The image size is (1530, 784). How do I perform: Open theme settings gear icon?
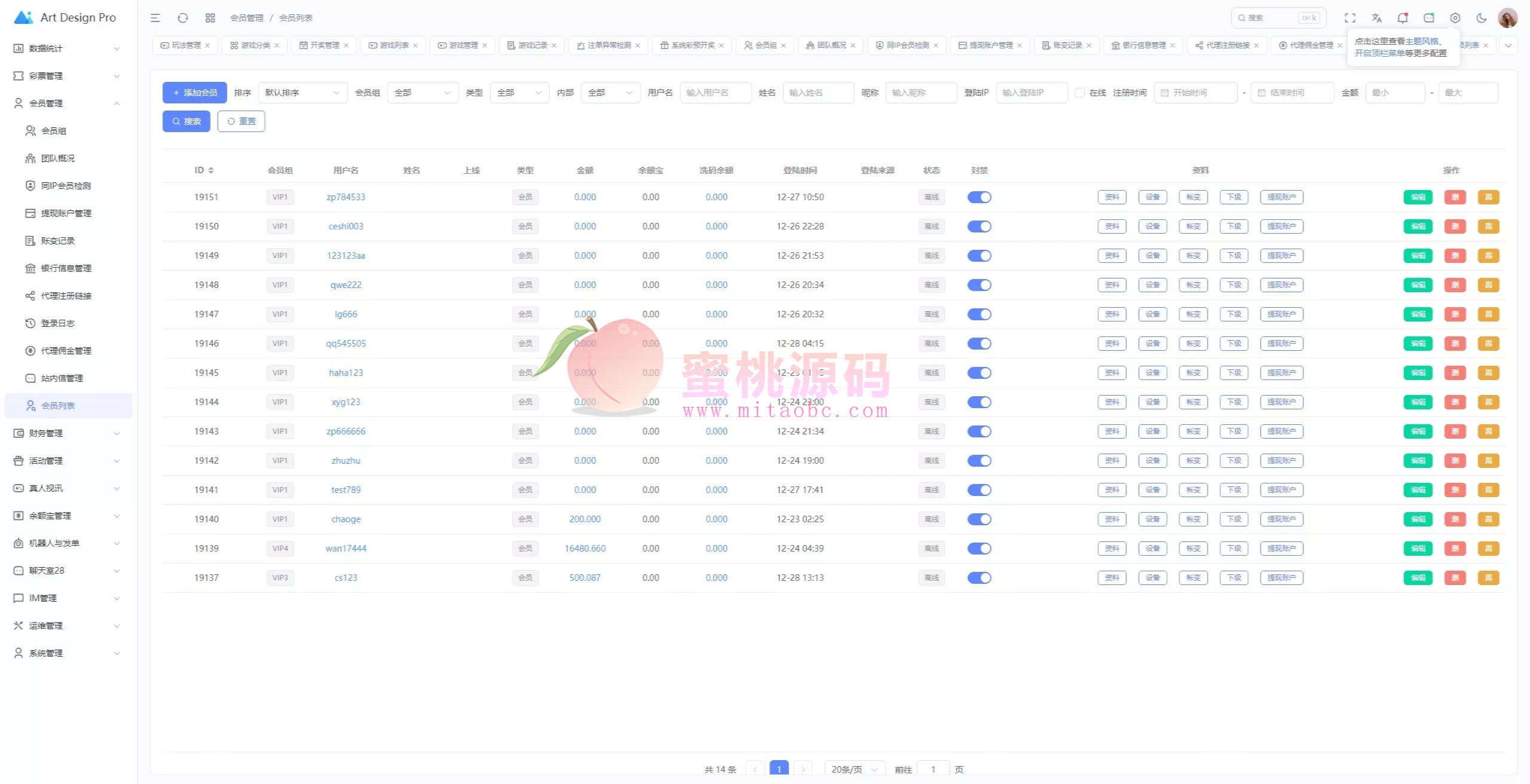(x=1455, y=18)
